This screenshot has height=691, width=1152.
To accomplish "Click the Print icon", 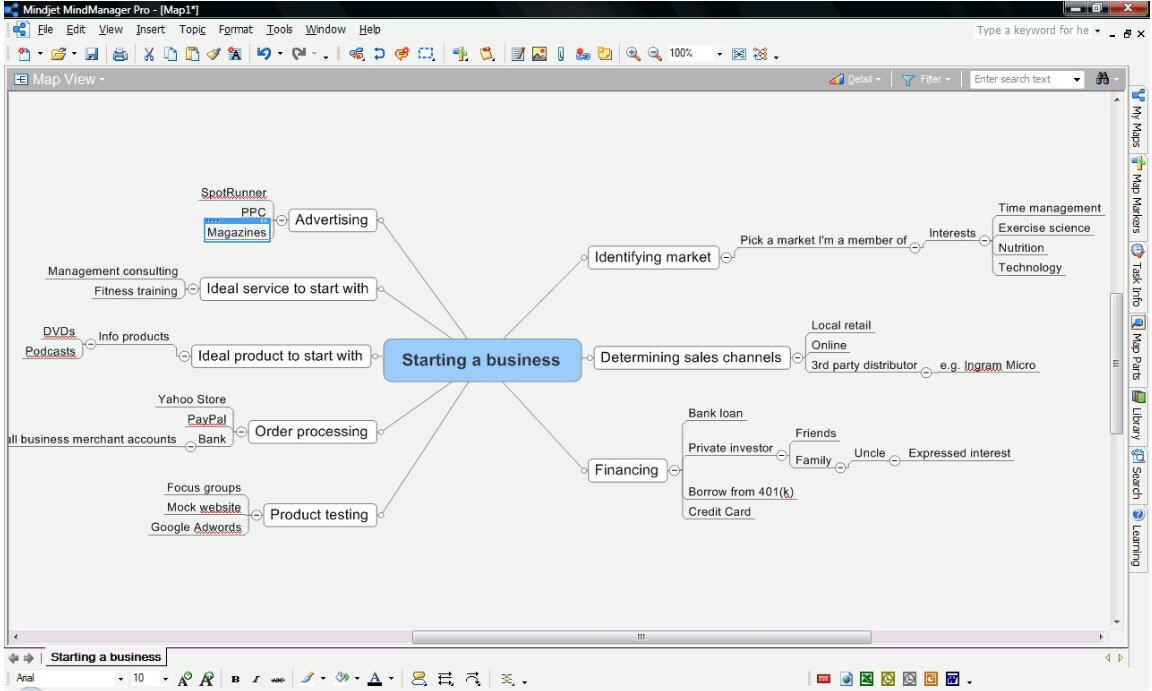I will click(120, 54).
